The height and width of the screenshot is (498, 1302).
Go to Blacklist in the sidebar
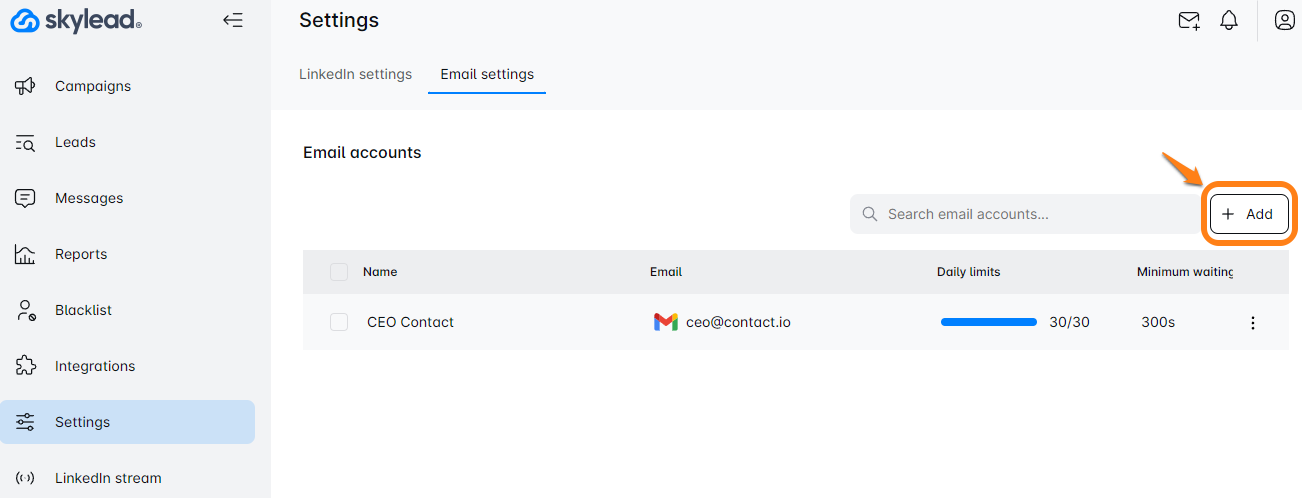tap(83, 310)
